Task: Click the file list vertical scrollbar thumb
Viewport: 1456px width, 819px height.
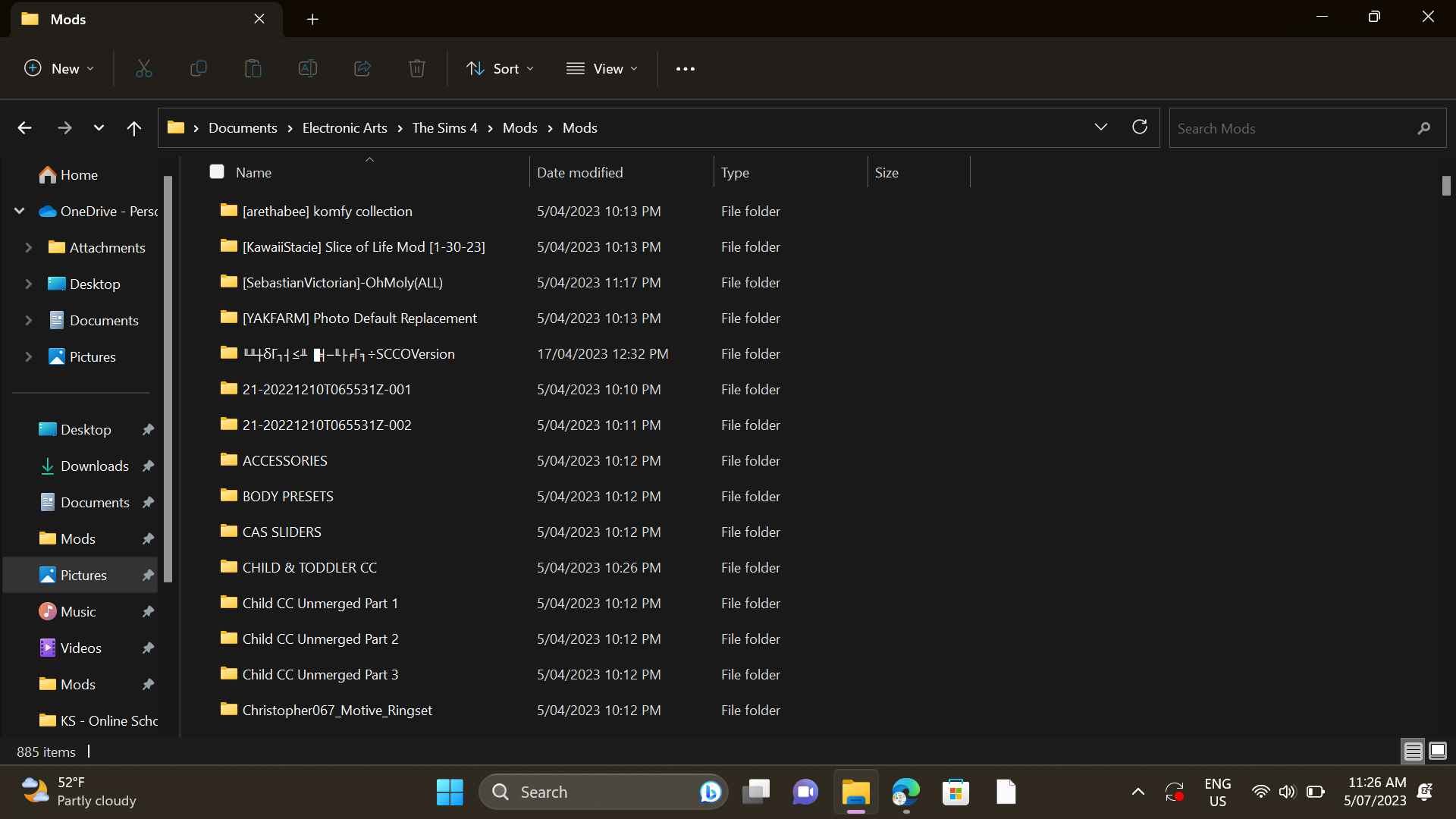Action: [x=1446, y=185]
